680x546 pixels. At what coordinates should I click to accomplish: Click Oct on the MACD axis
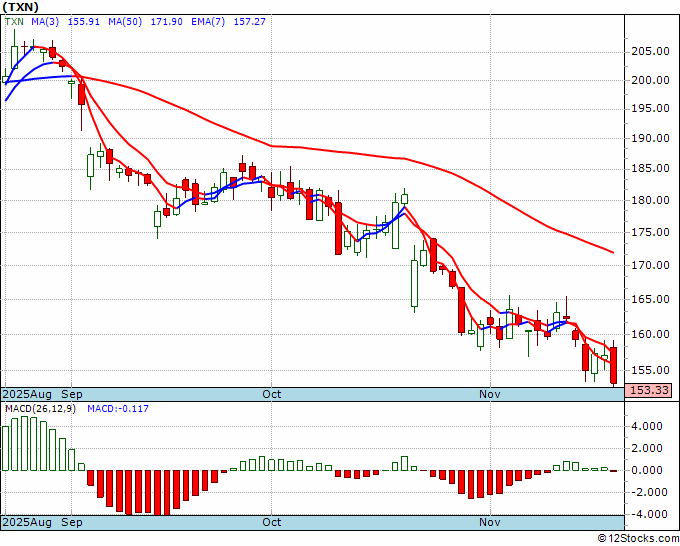(x=271, y=522)
